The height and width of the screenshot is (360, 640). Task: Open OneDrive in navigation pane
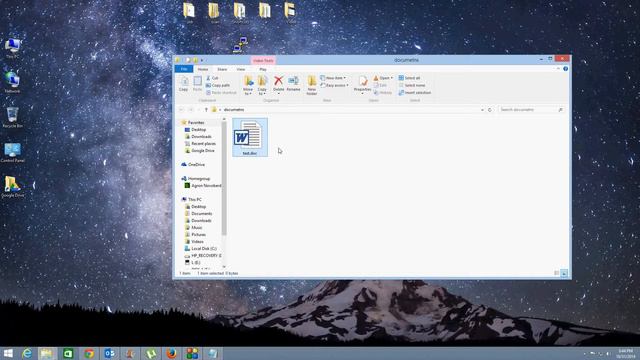(x=196, y=164)
